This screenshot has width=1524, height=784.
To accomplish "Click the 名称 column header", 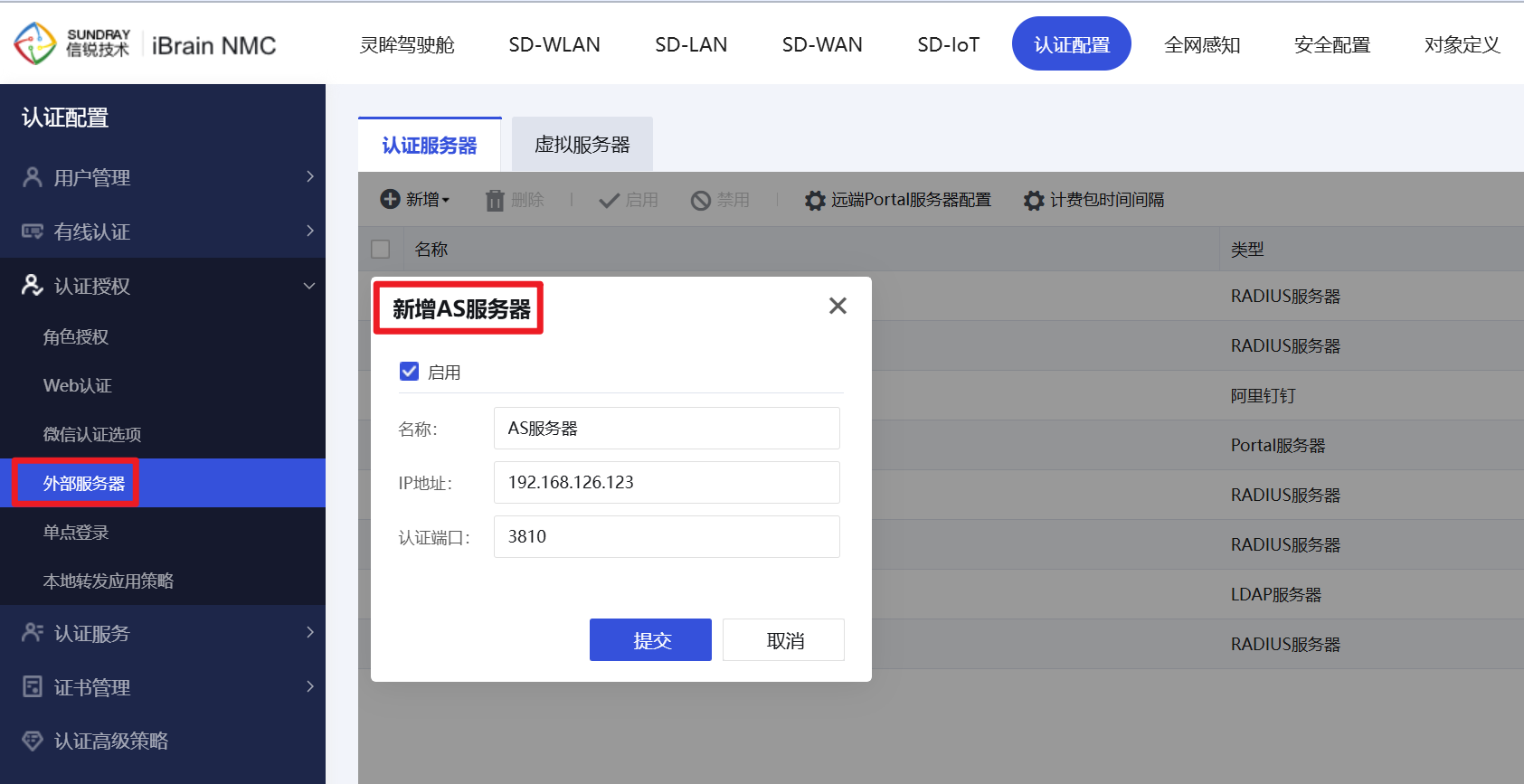I will click(x=431, y=249).
